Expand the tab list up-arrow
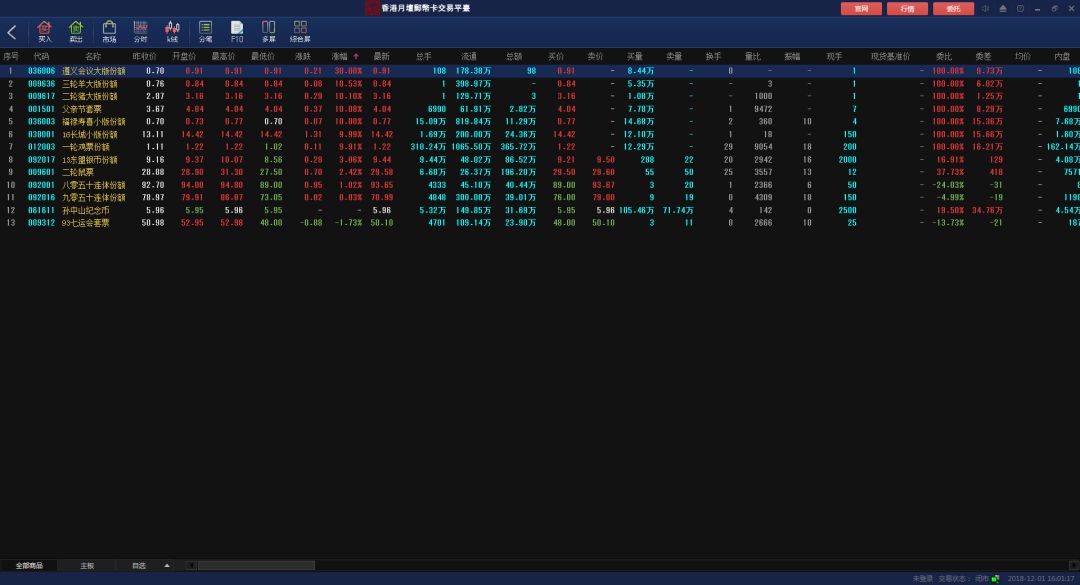The image size is (1080, 585). (167, 566)
